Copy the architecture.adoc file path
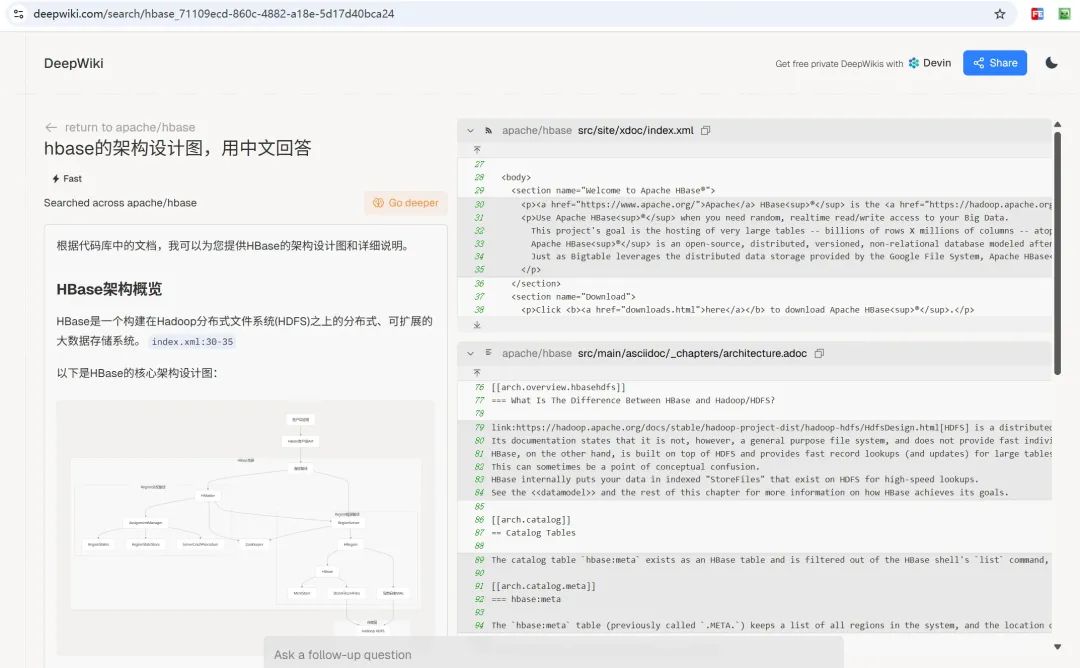This screenshot has height=668, width=1080. [x=819, y=353]
